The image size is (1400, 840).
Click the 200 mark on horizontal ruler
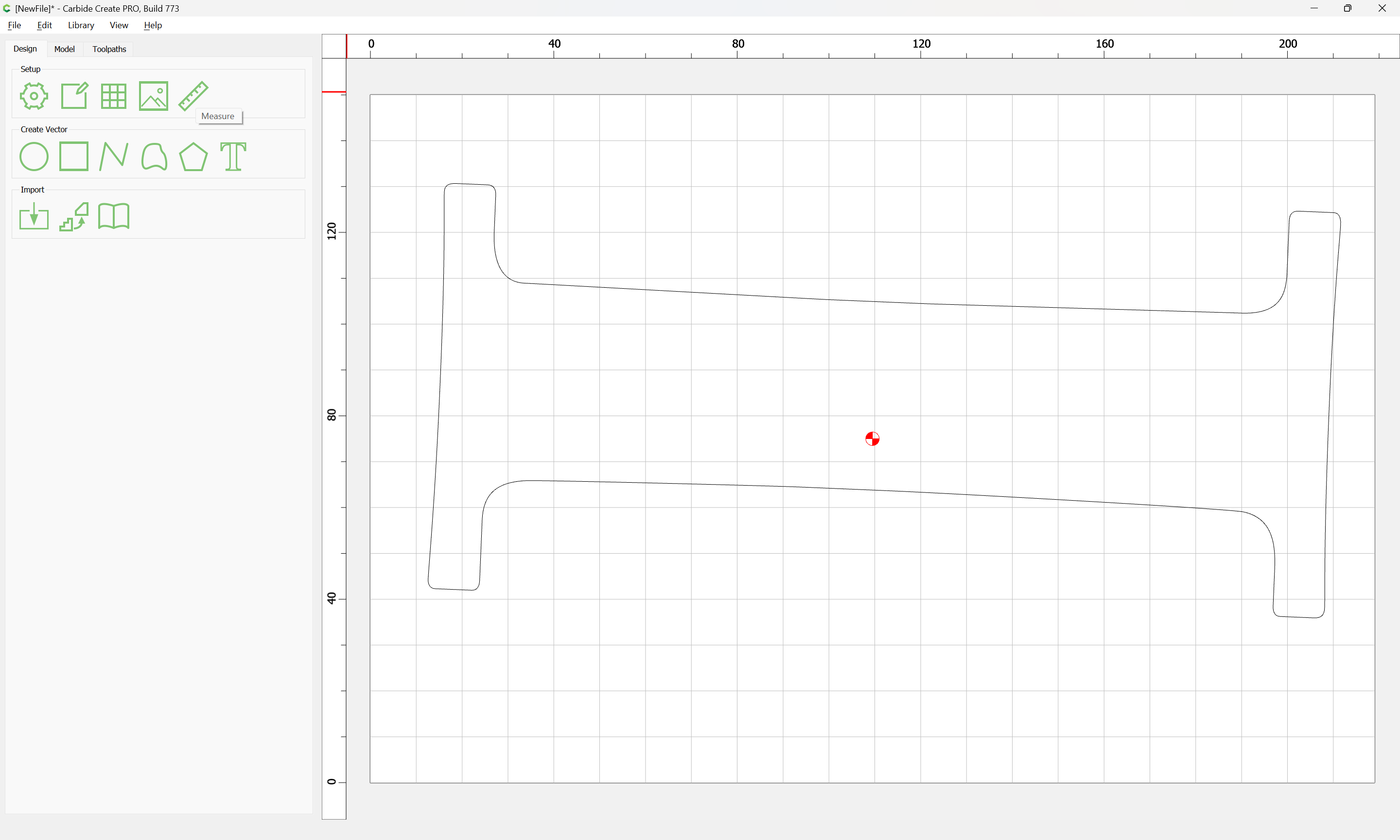[x=1288, y=44]
